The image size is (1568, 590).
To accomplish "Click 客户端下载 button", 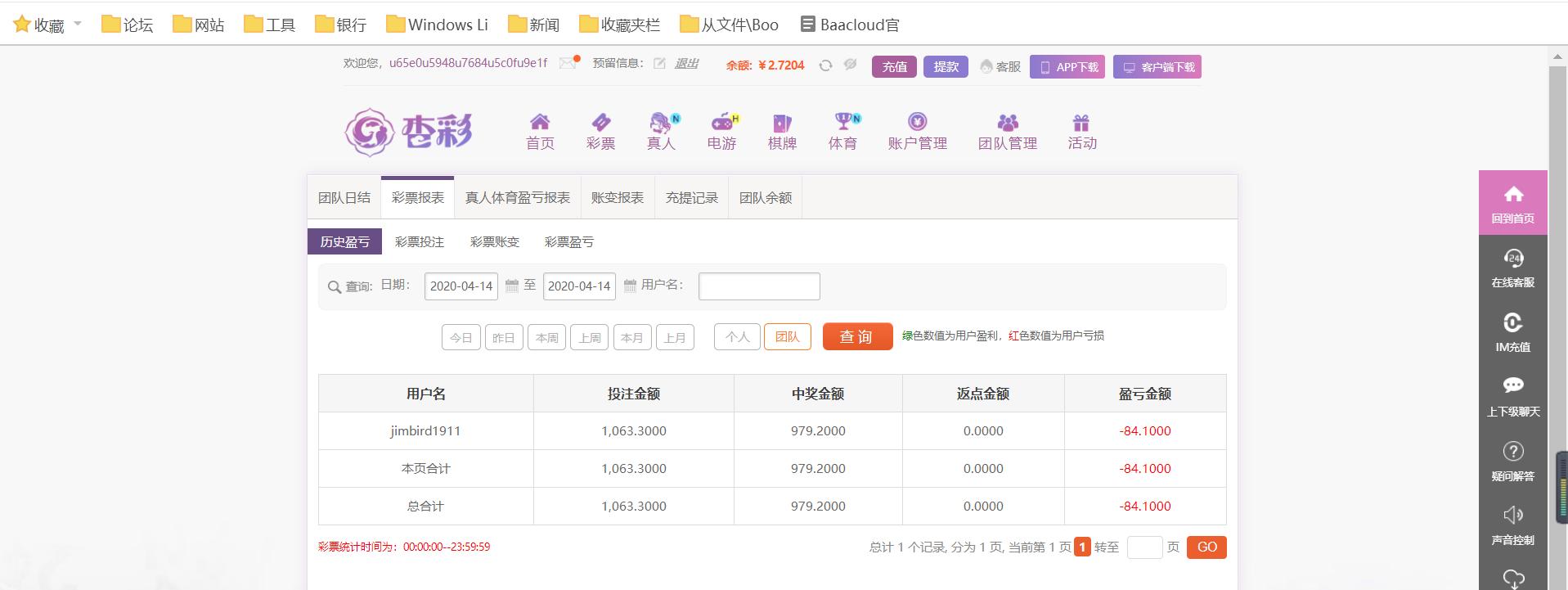I will coord(1157,66).
